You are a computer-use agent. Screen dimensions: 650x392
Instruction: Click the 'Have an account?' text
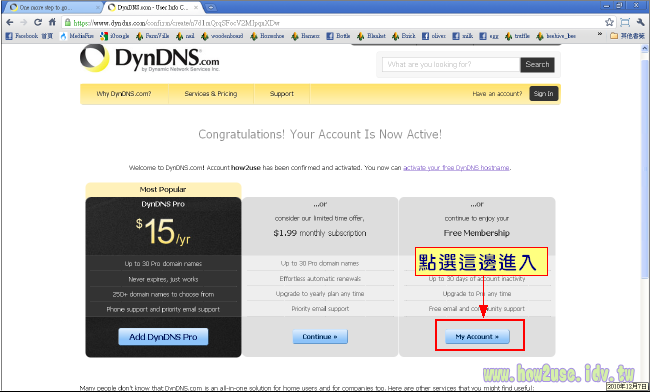[x=497, y=94]
